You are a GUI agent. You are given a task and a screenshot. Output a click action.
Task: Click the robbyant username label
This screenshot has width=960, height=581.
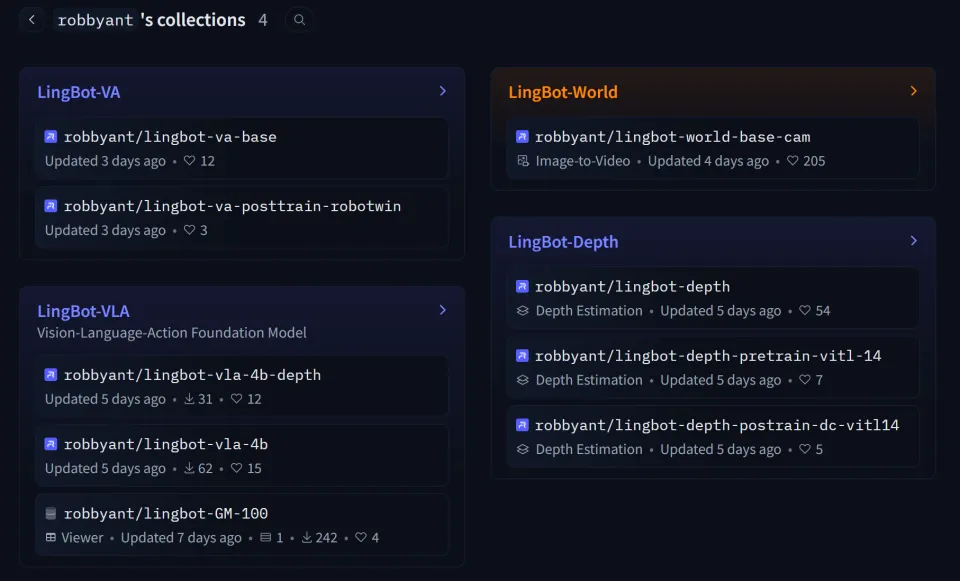coord(94,20)
